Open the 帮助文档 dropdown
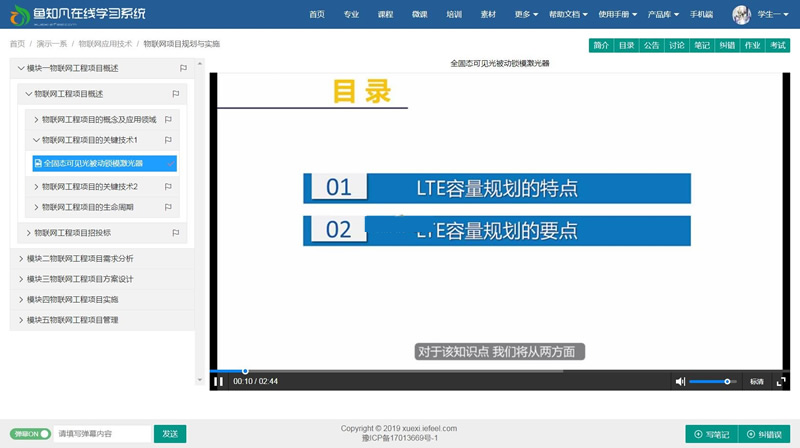800x448 pixels. pyautogui.click(x=568, y=14)
